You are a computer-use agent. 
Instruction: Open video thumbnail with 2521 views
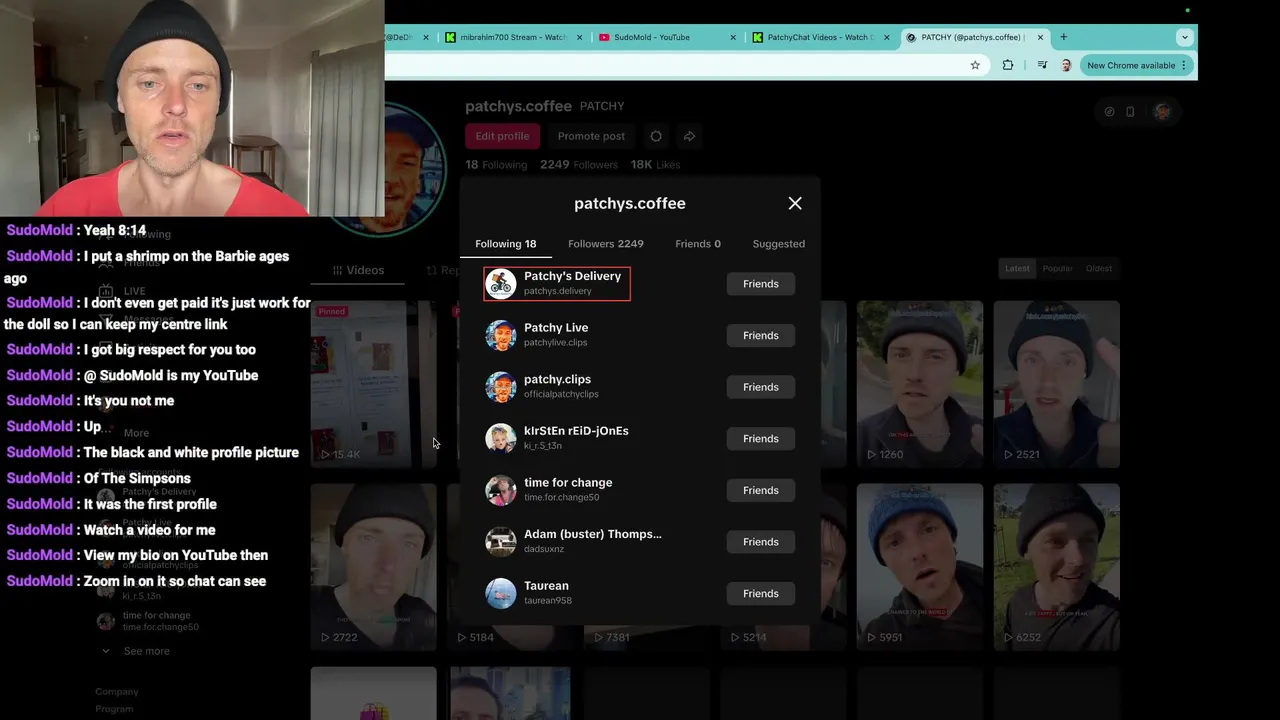pyautogui.click(x=1056, y=384)
